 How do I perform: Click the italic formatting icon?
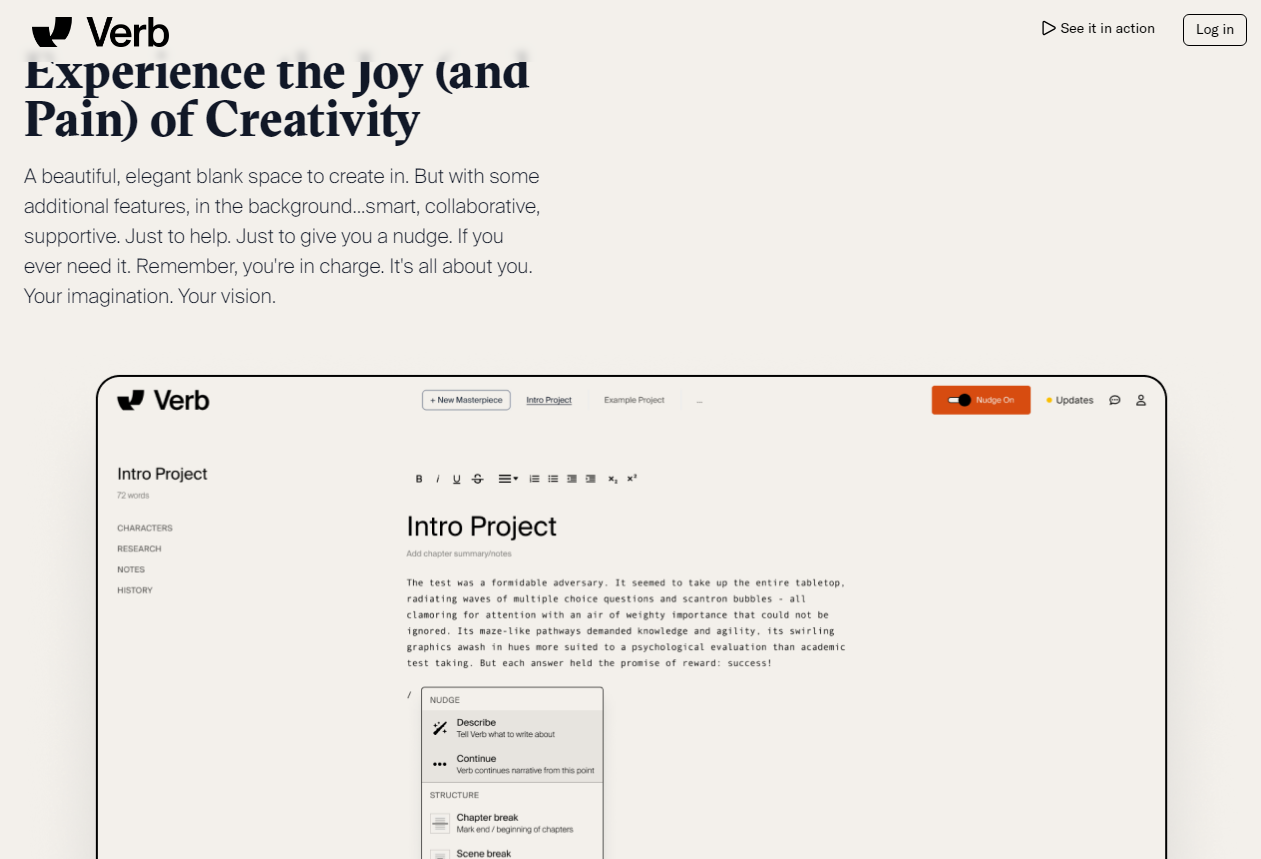click(437, 479)
